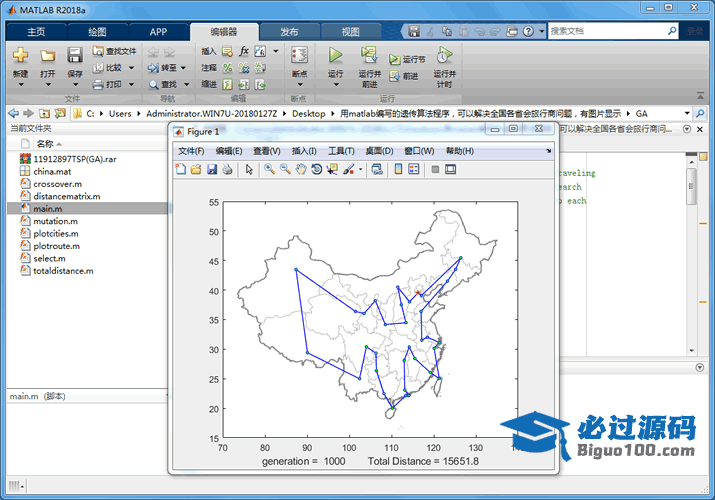
Task: Open Figure 1 Insert (插入) menu
Action: point(304,151)
